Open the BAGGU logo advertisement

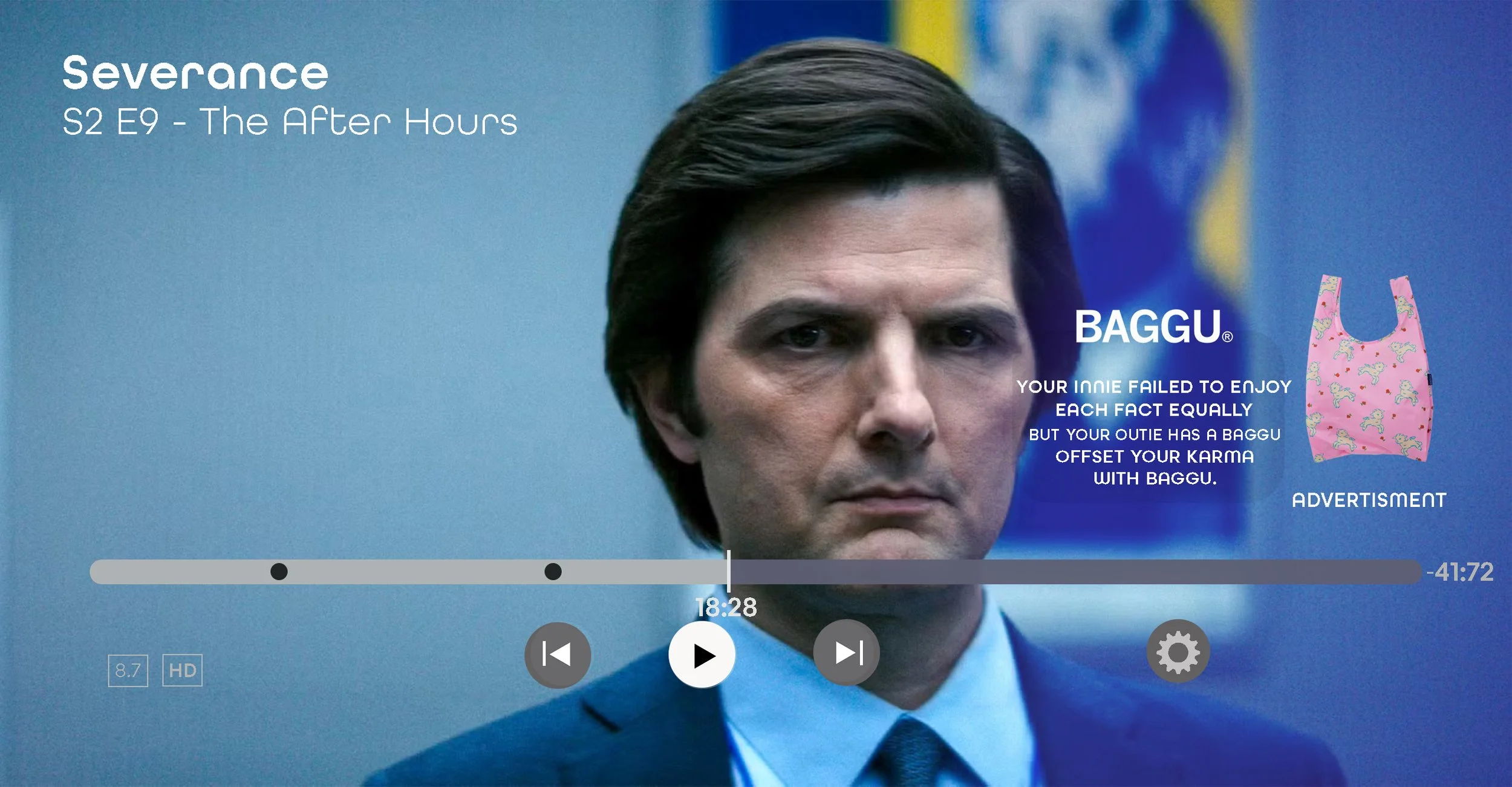click(1153, 327)
